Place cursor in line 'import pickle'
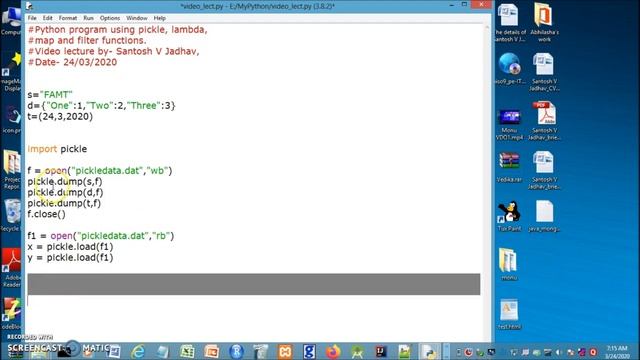The height and width of the screenshot is (360, 640). pyautogui.click(x=57, y=149)
